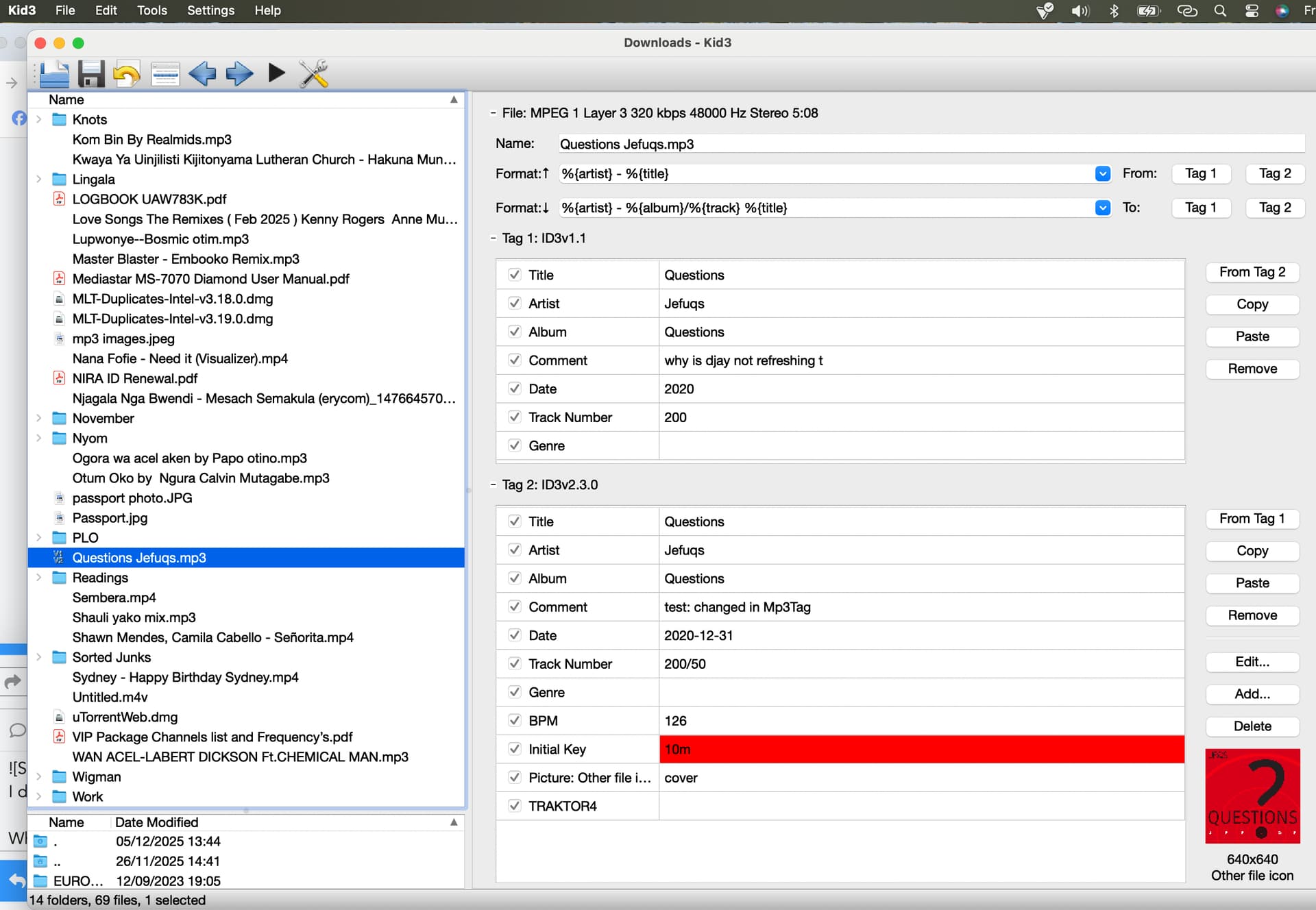This screenshot has width=1316, height=910.
Task: Go to the next file with right arrow
Action: click(239, 74)
